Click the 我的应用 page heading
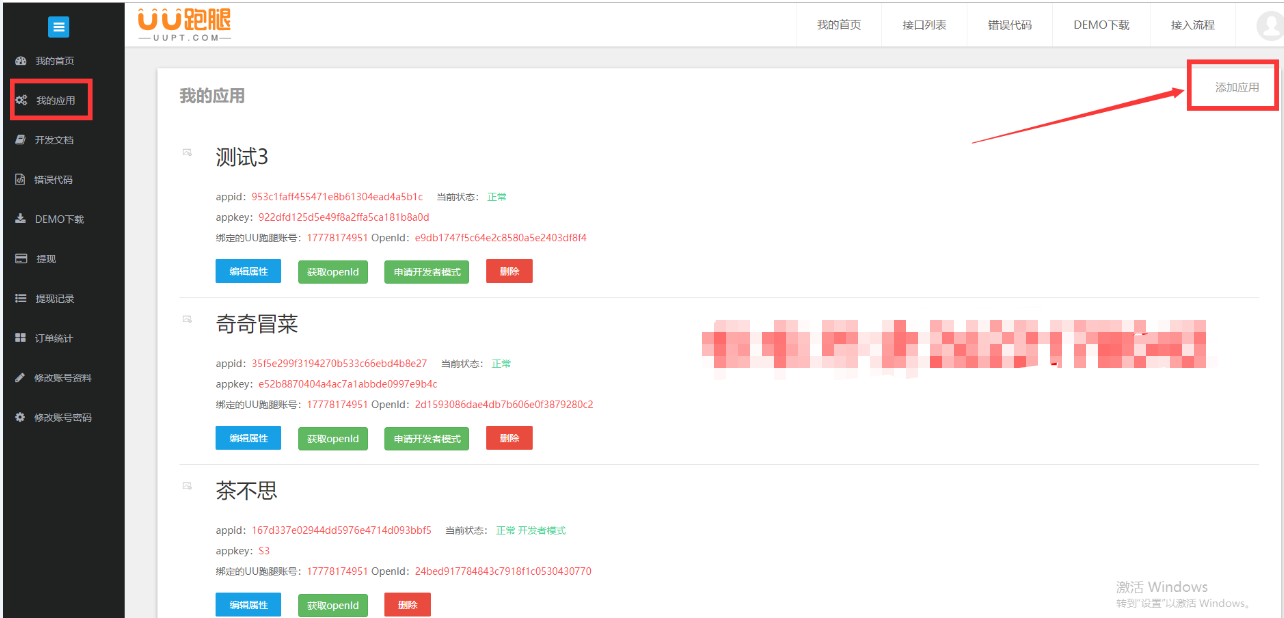The height and width of the screenshot is (618, 1284). (212, 96)
